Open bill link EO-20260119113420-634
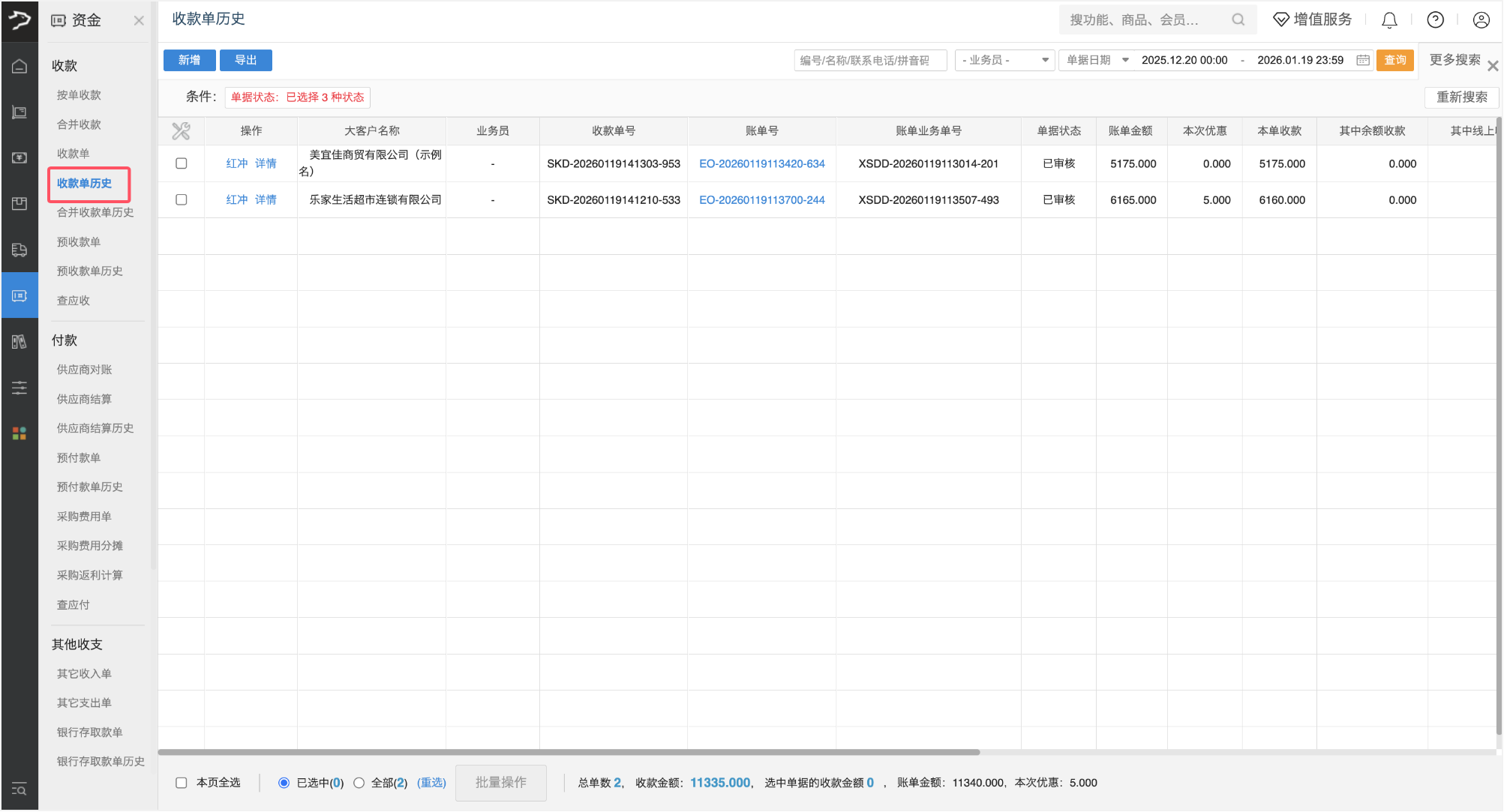The height and width of the screenshot is (812, 1504). [x=761, y=163]
